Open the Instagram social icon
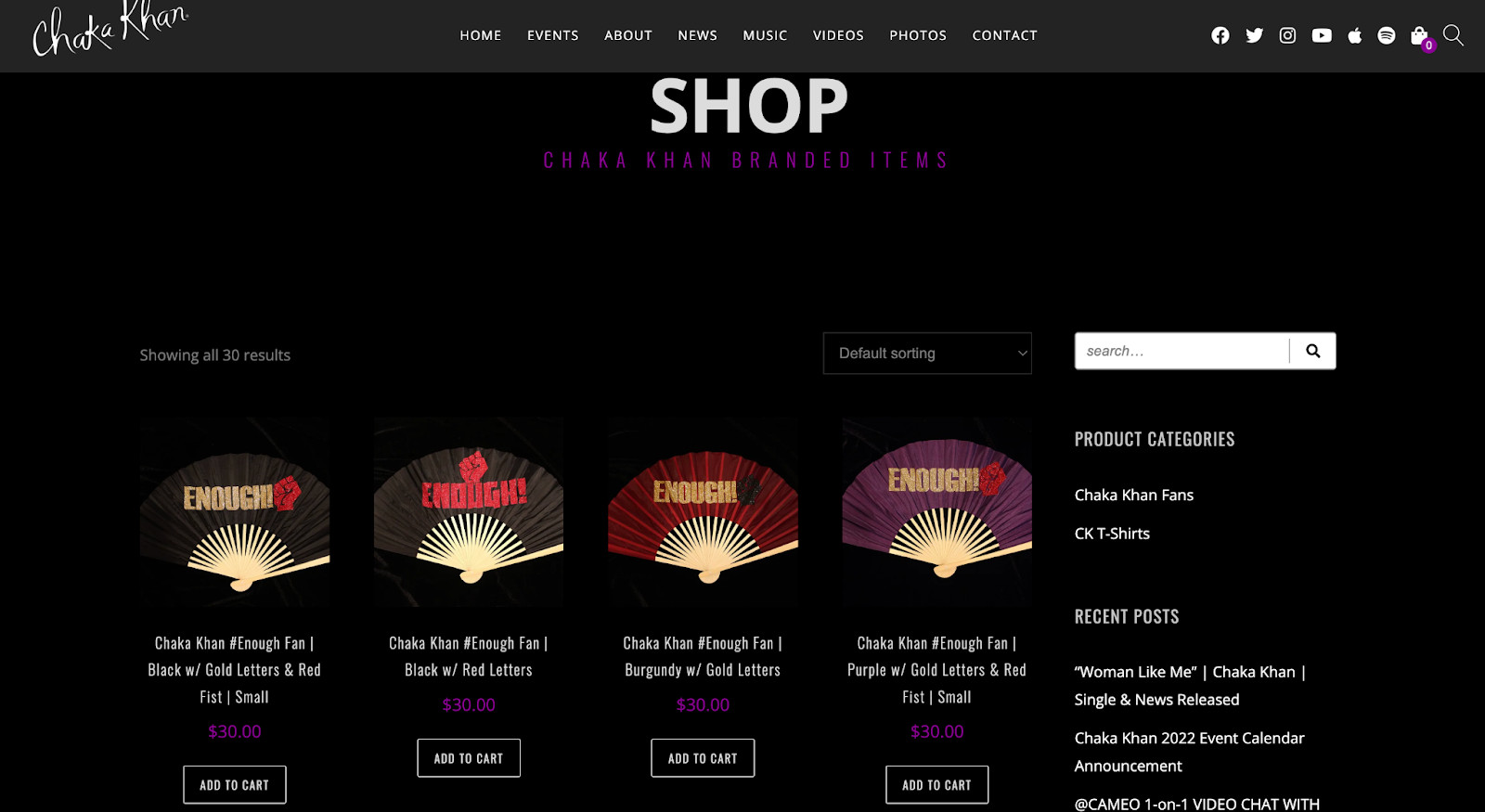This screenshot has width=1485, height=812. point(1287,35)
